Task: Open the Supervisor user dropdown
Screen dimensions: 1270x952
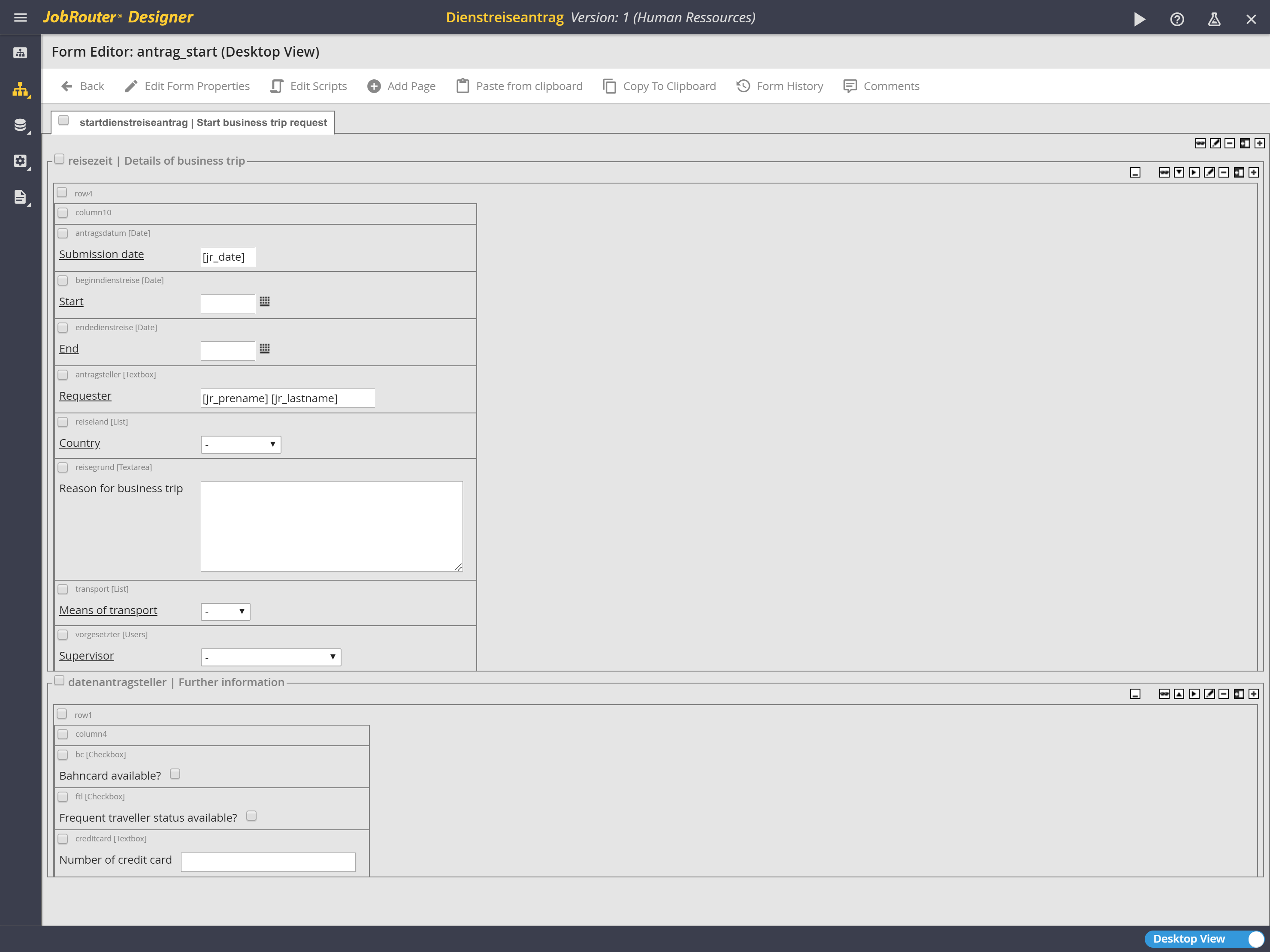Action: 270,657
